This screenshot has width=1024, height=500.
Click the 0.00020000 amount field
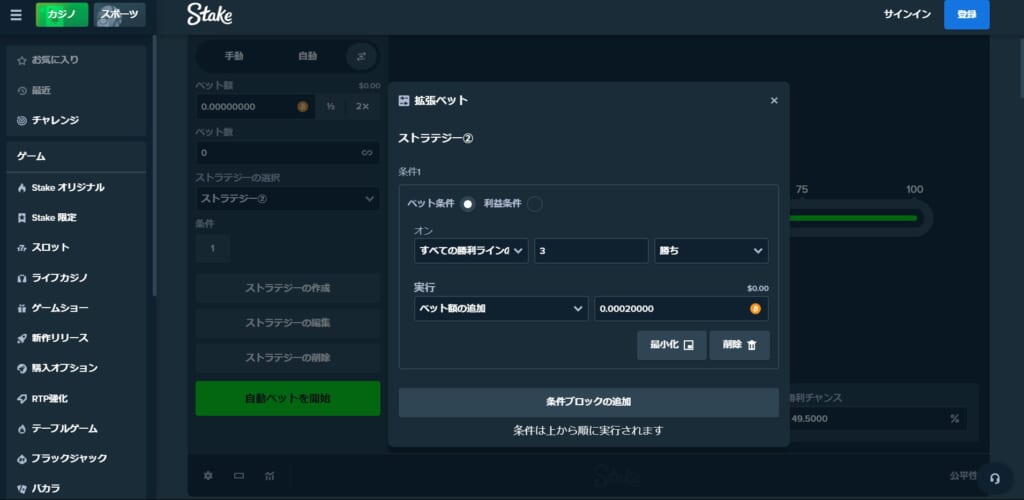click(681, 309)
